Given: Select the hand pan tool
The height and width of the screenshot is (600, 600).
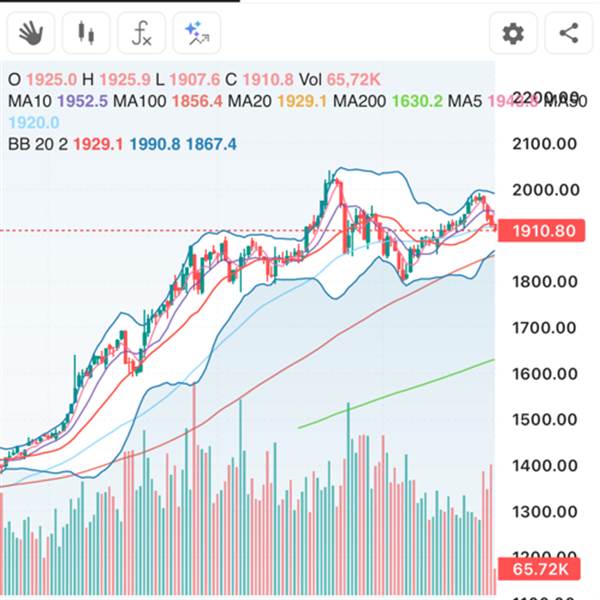Looking at the screenshot, I should (x=30, y=34).
